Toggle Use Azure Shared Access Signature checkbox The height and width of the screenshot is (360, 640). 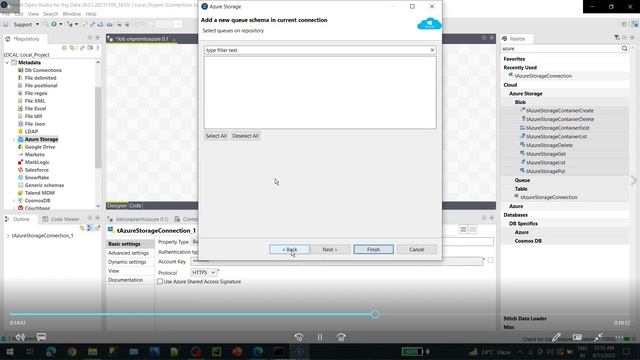(x=160, y=282)
